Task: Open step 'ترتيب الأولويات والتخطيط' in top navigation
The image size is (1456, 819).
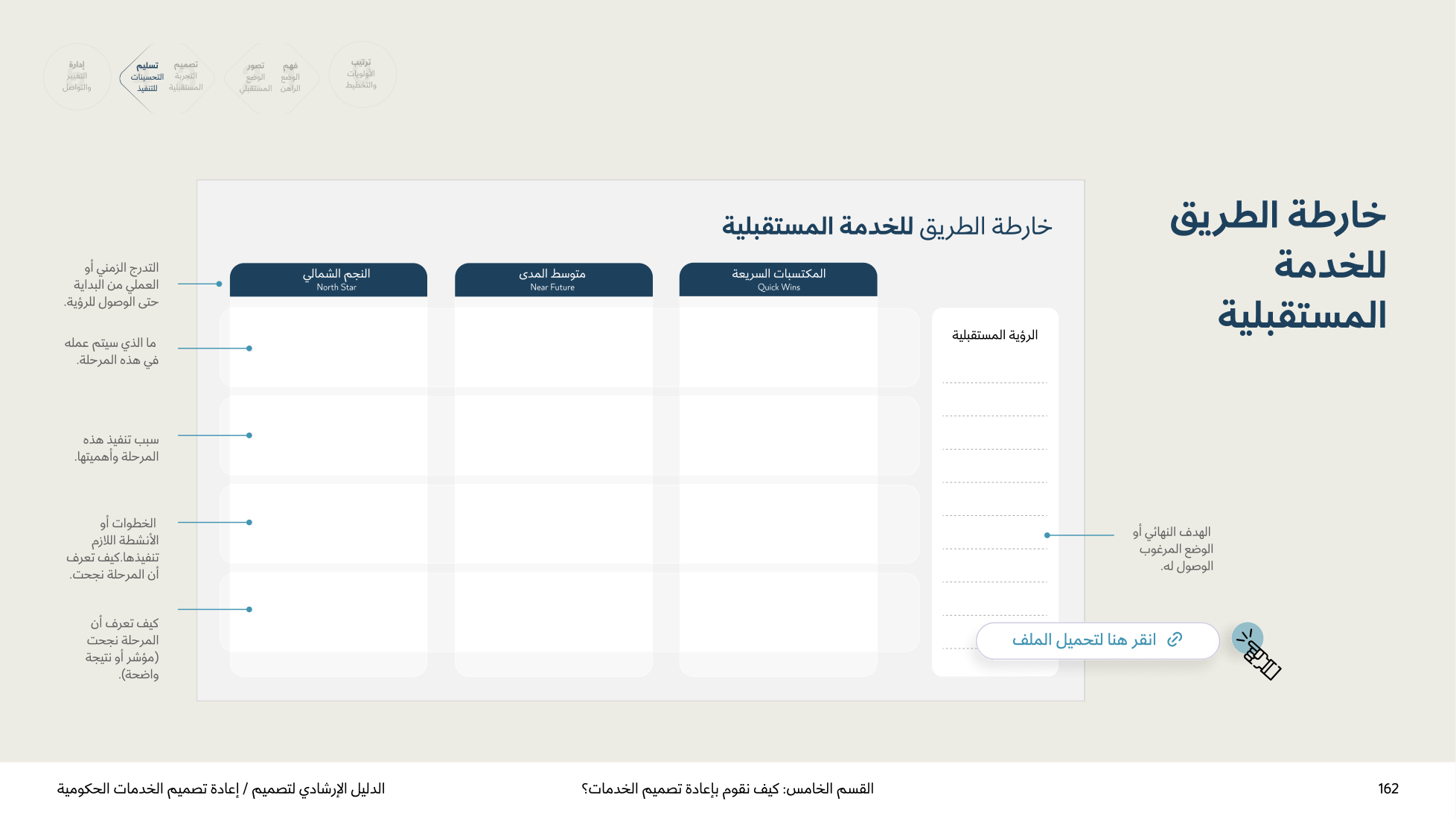Action: click(362, 74)
